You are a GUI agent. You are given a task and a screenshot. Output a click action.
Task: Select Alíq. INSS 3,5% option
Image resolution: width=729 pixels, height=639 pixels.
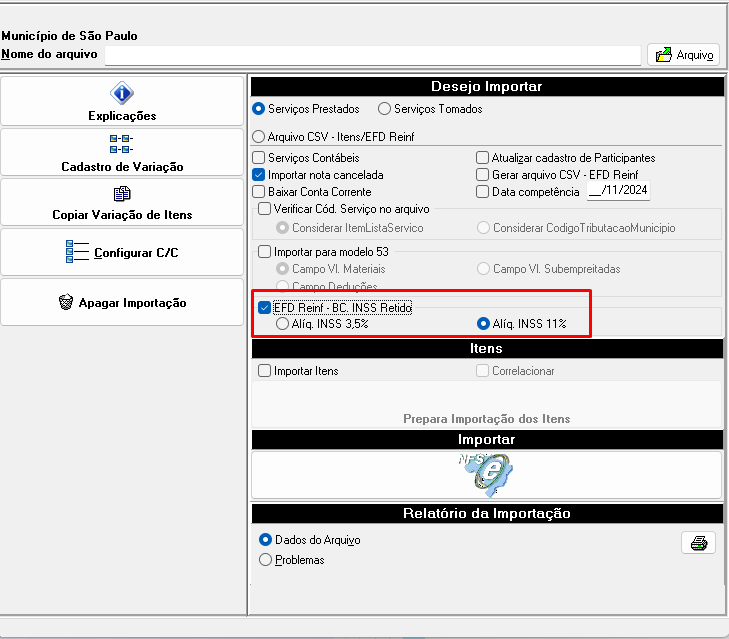click(x=322, y=324)
